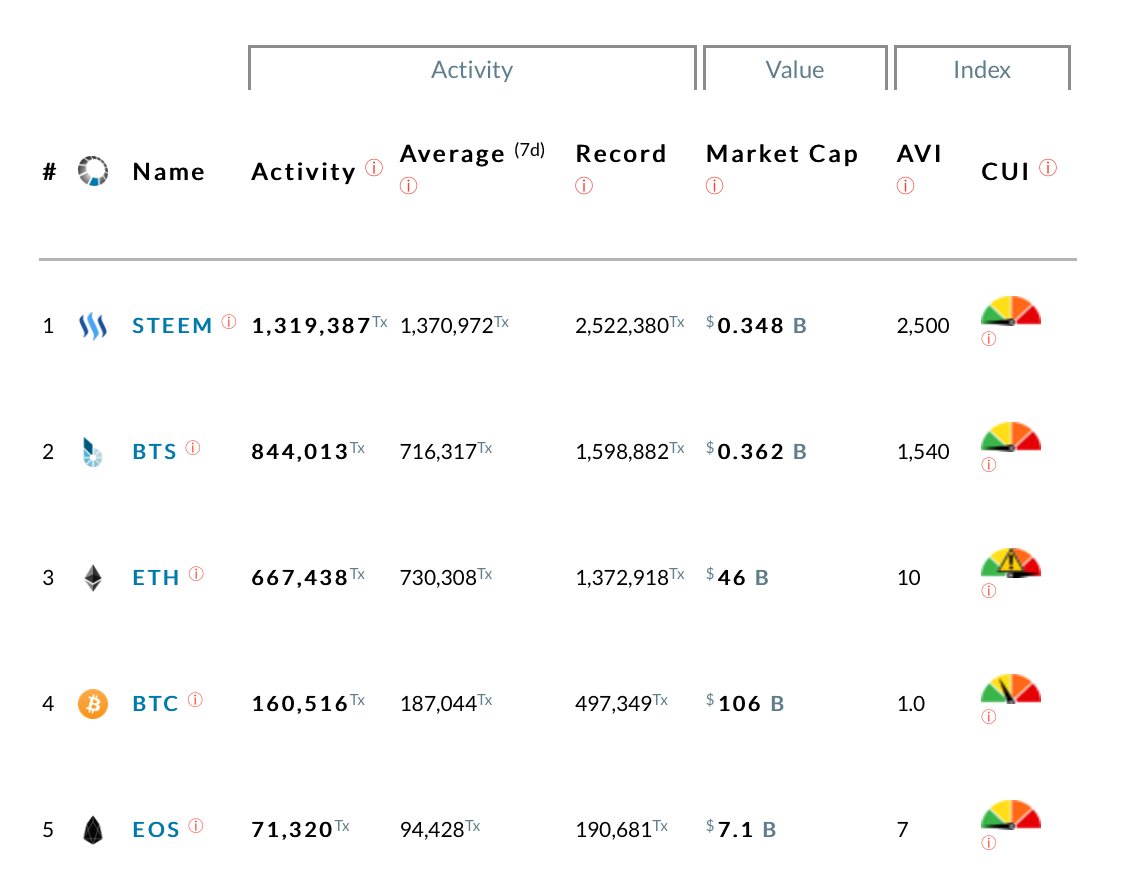This screenshot has width=1131, height=878.
Task: Click STEEM activity value 1,319,387
Action: click(x=311, y=326)
